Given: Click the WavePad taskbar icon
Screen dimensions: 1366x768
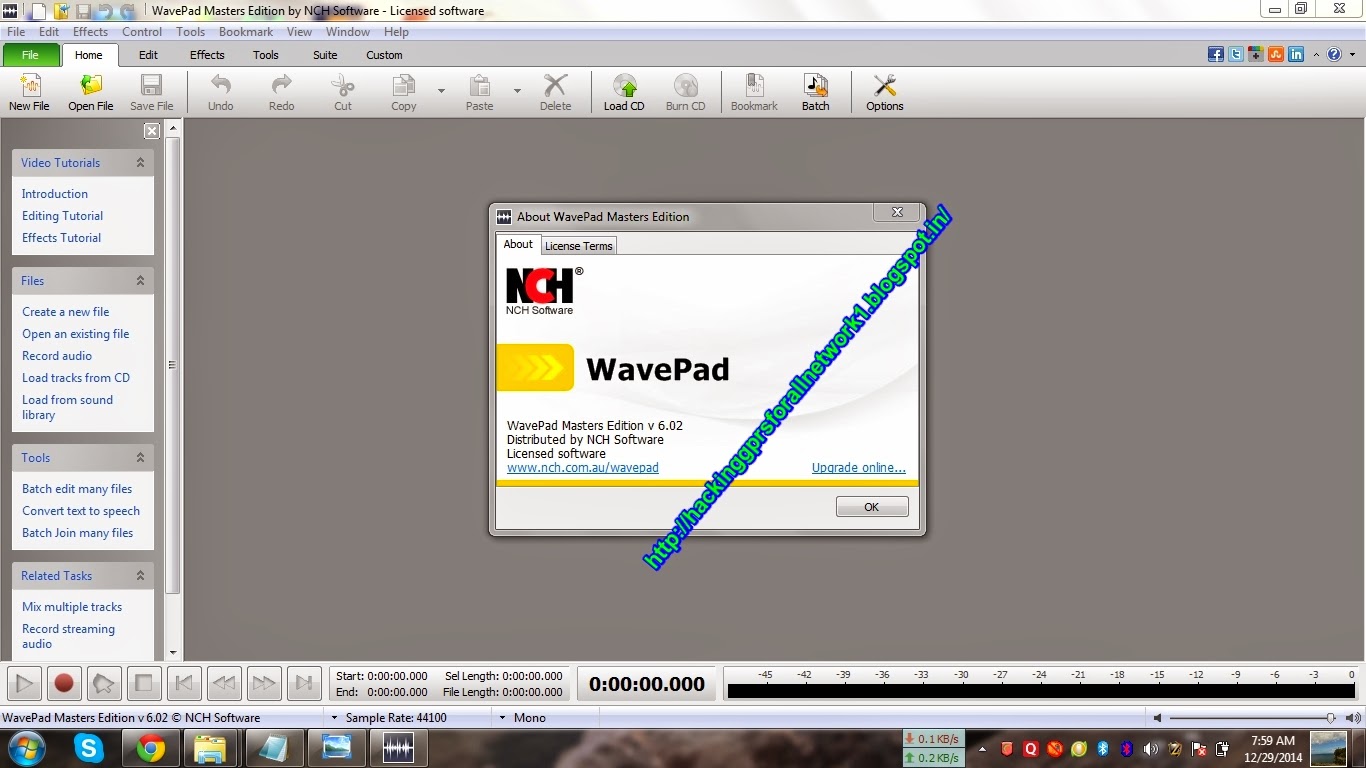Looking at the screenshot, I should 398,748.
